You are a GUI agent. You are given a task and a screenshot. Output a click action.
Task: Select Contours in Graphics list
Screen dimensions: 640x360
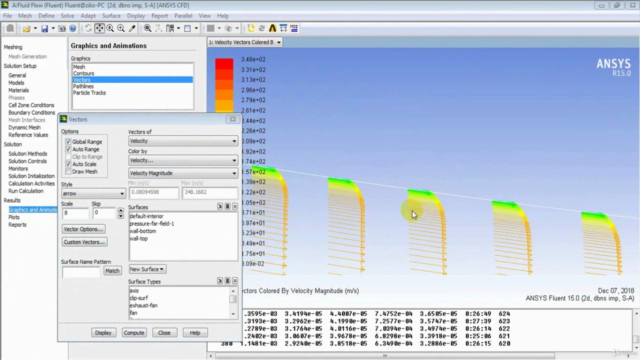(84, 73)
